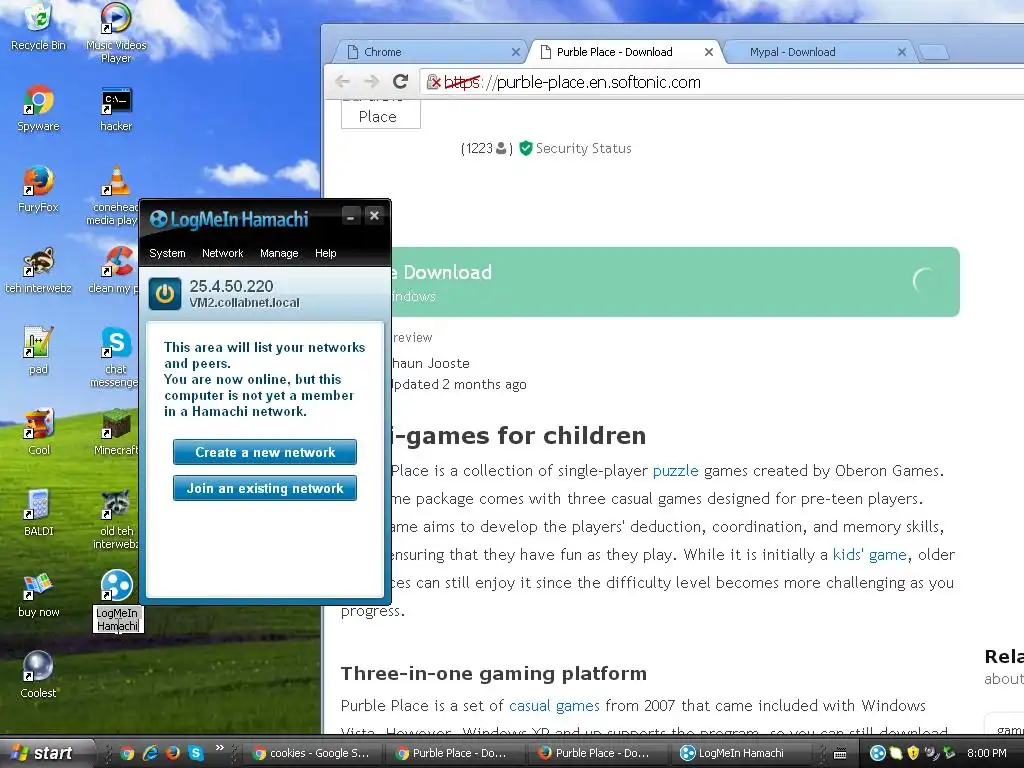This screenshot has height=768, width=1024.
Task: Click the browser Forward arrow
Action: click(x=372, y=81)
